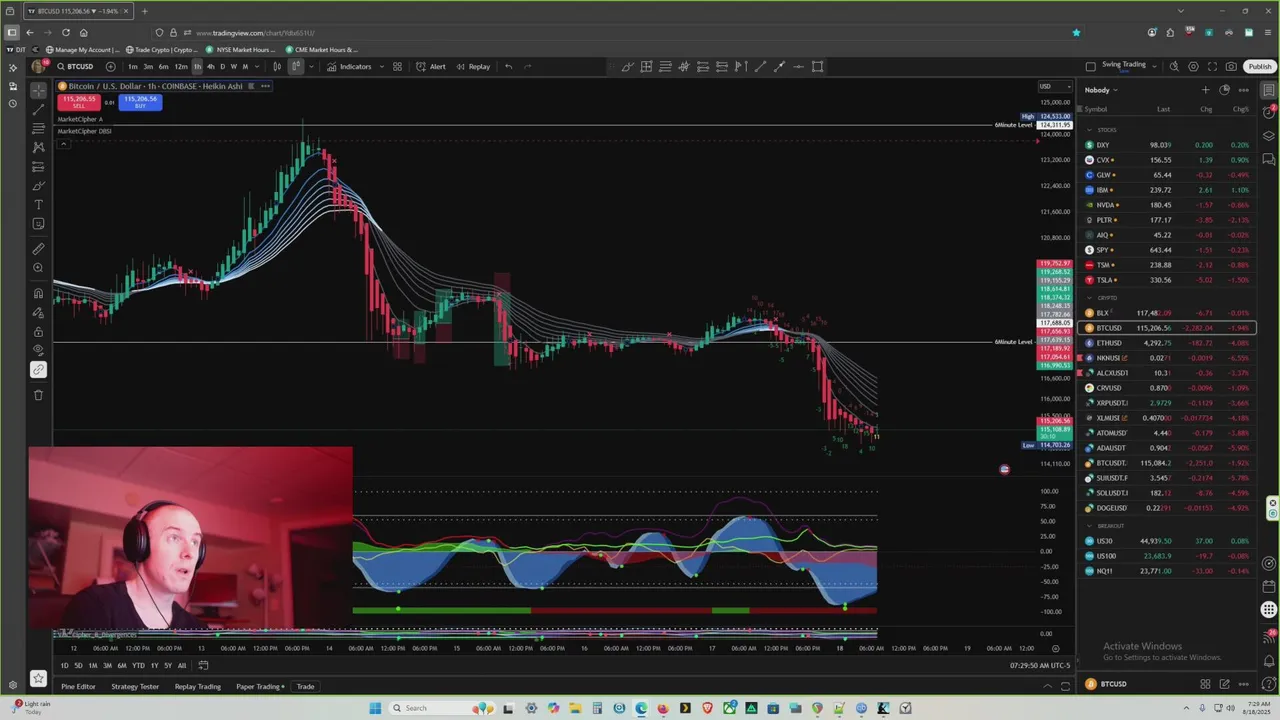1280x720 pixels.
Task: Click the blue BUY price button
Action: tap(140, 102)
